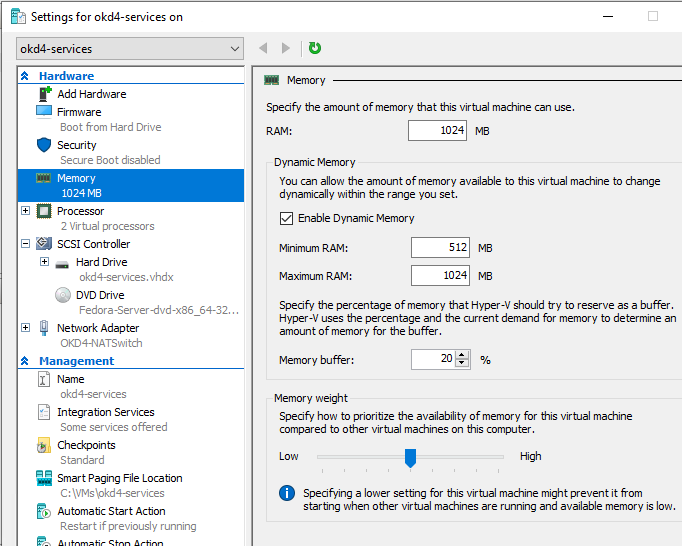This screenshot has width=682, height=546.
Task: Click the Add Hardware icon
Action: [45, 94]
